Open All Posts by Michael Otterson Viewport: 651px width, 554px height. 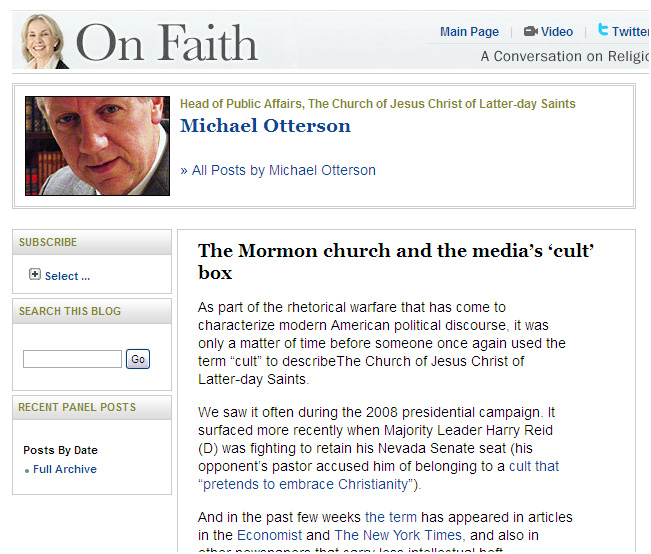(x=278, y=170)
